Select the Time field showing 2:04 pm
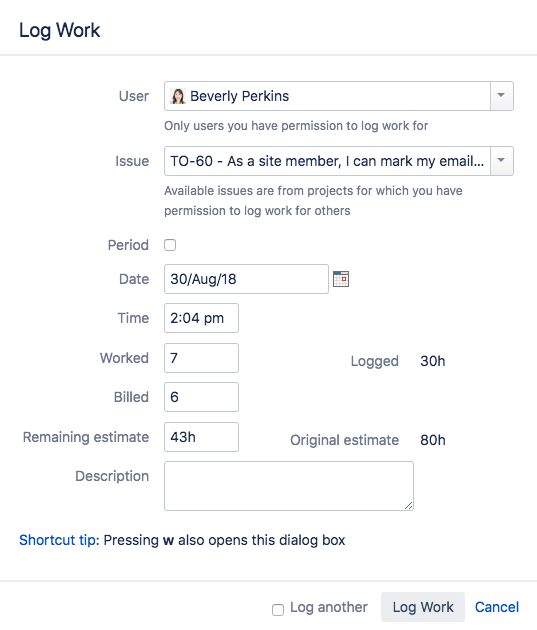 [201, 318]
